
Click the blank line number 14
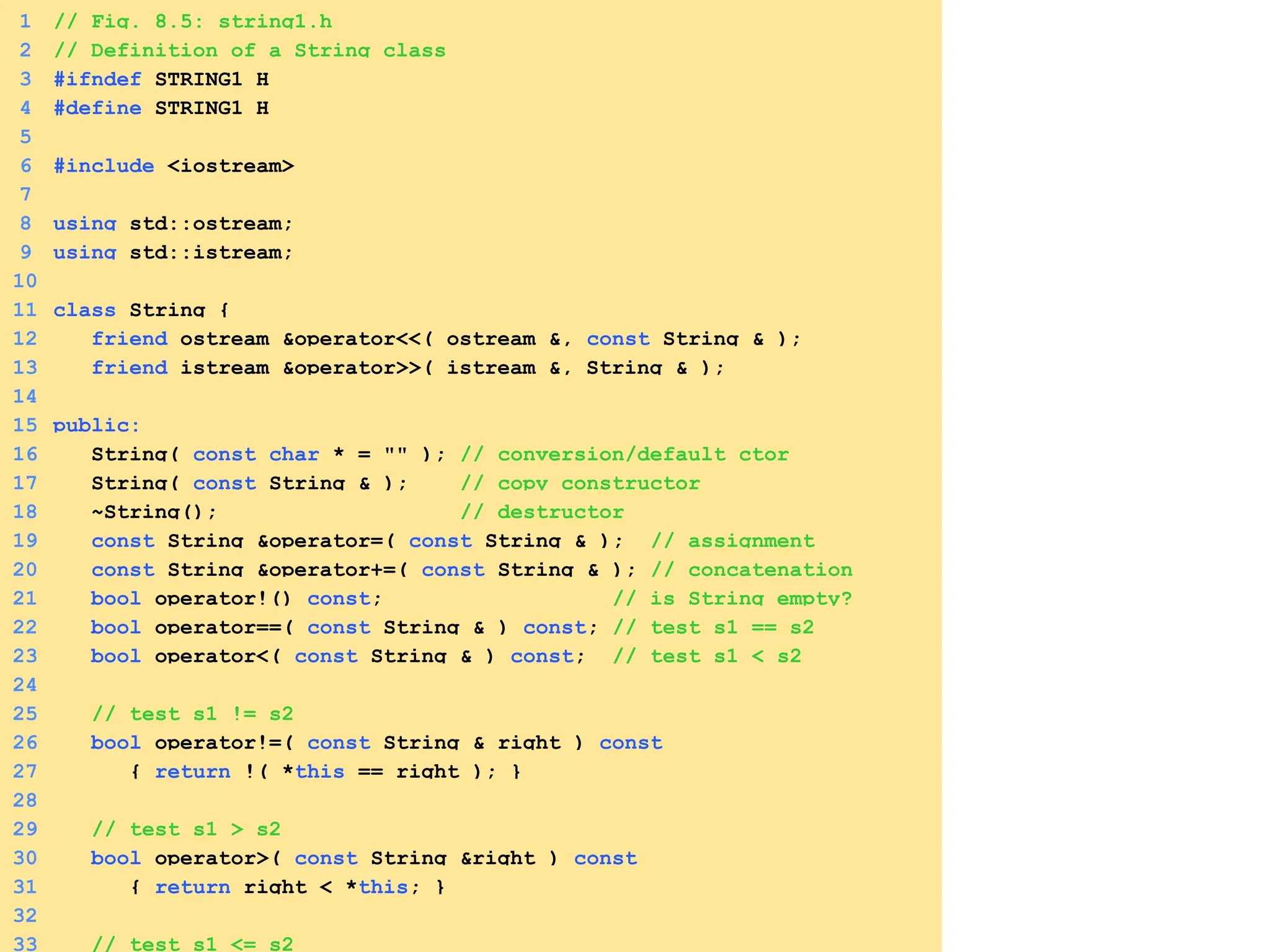25,396
